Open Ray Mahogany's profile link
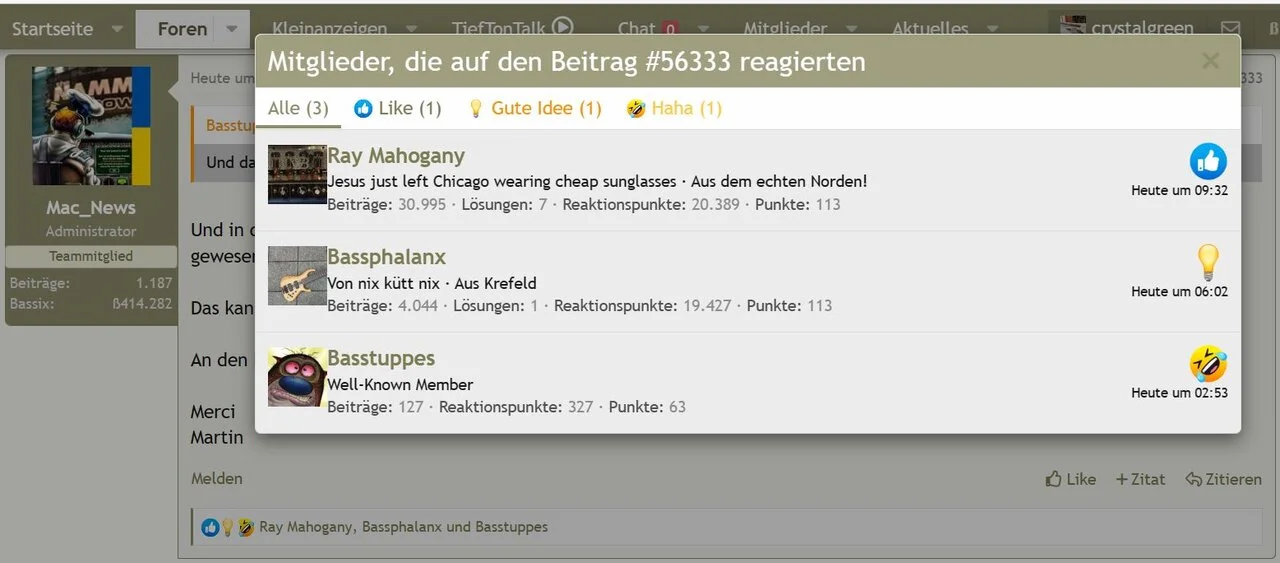This screenshot has width=1280, height=563. click(396, 156)
